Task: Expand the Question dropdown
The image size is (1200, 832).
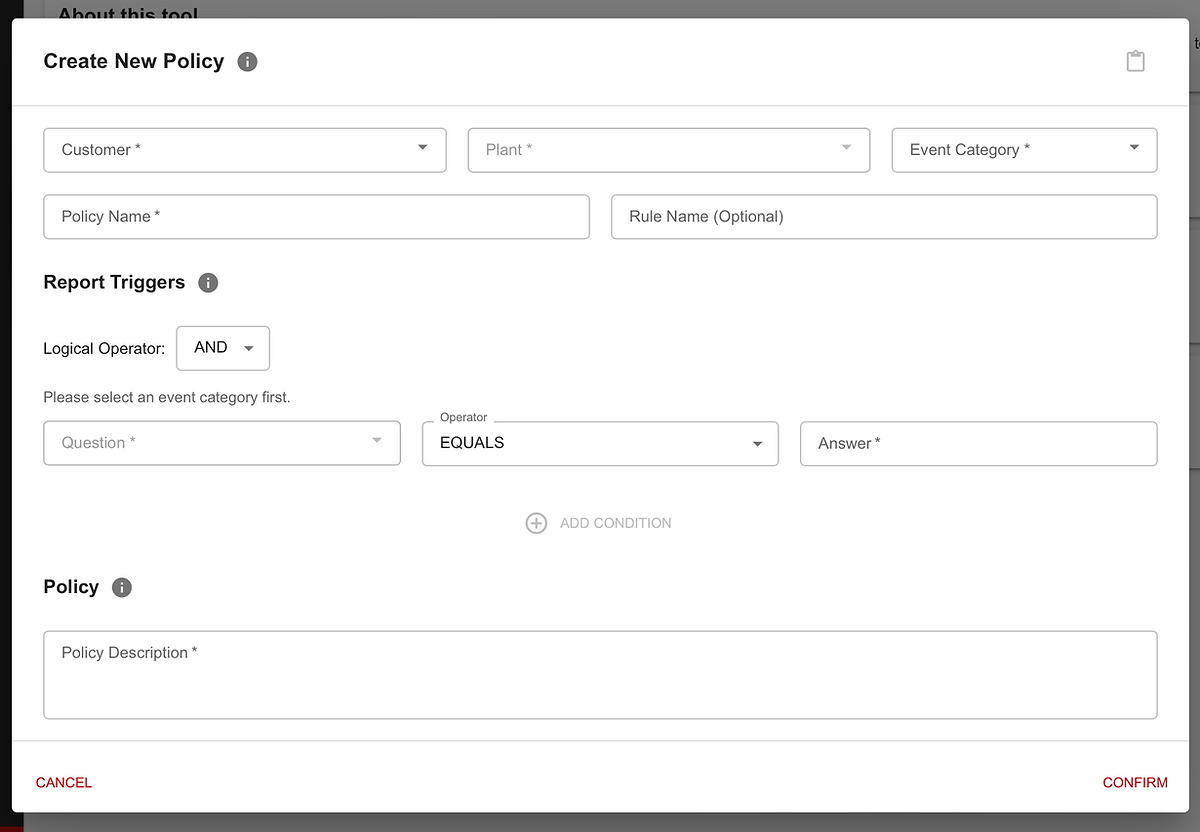Action: click(221, 443)
